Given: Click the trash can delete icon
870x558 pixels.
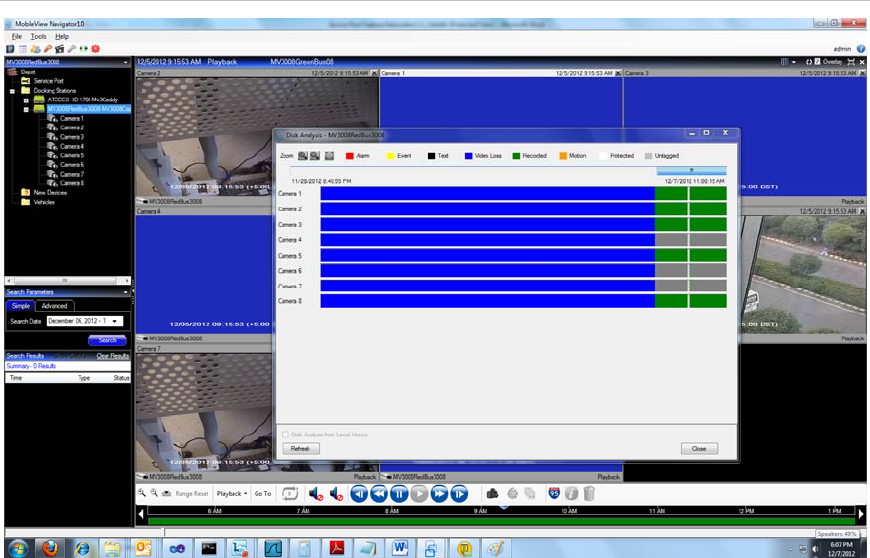Looking at the screenshot, I should point(589,494).
